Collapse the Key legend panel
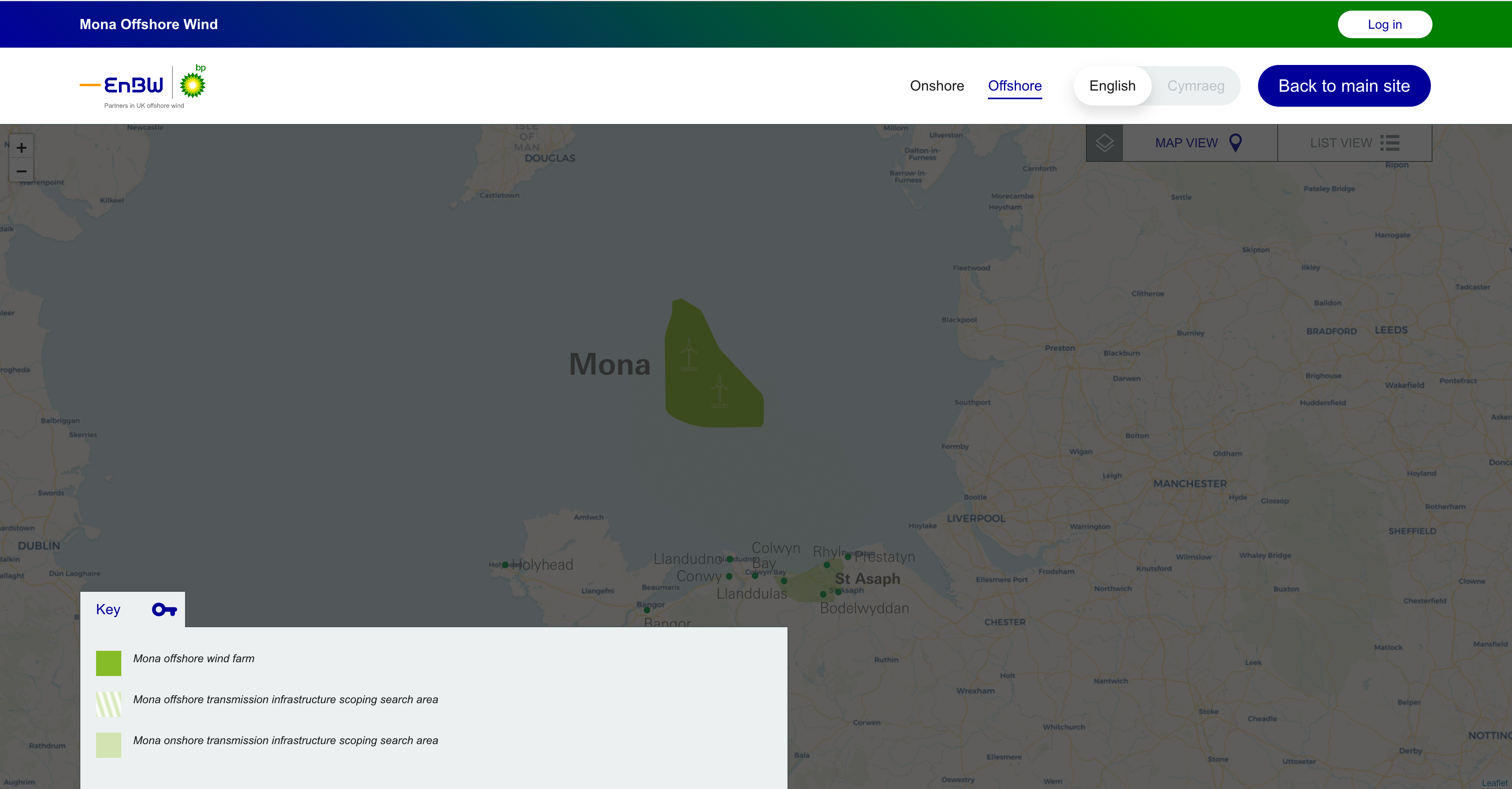This screenshot has width=1512, height=789. (x=133, y=609)
